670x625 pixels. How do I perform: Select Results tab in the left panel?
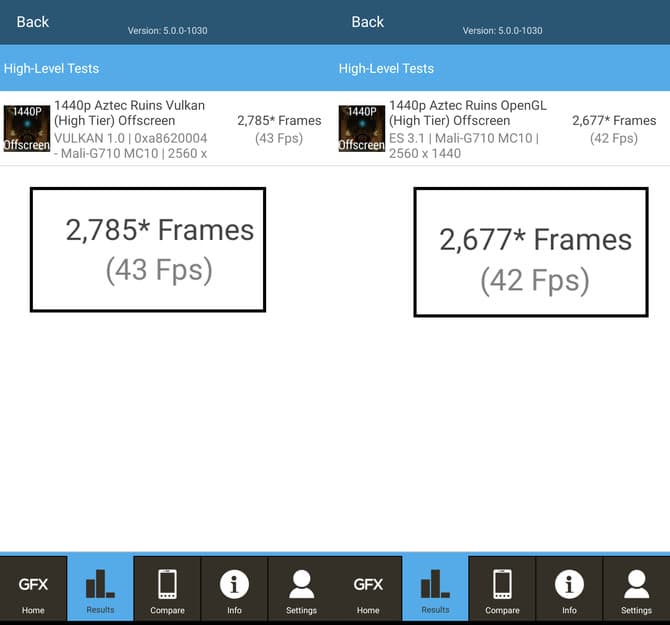pyautogui.click(x=100, y=590)
